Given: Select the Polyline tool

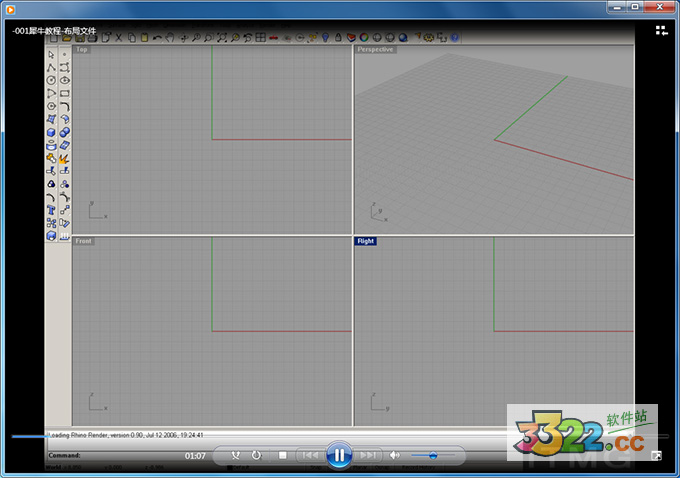Looking at the screenshot, I should [x=51, y=68].
